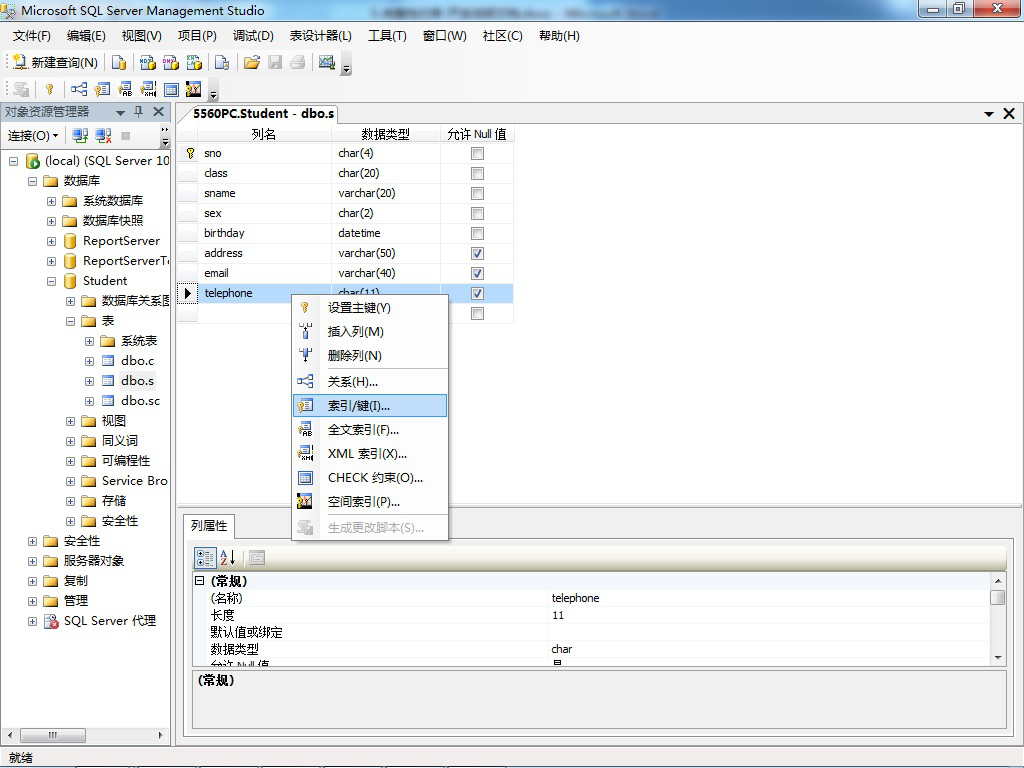Click the XML index toolbar icon
This screenshot has width=1024, height=768.
(x=148, y=89)
